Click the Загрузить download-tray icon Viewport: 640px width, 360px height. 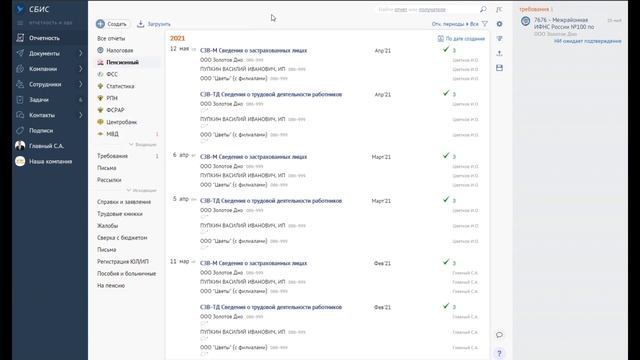[140, 24]
